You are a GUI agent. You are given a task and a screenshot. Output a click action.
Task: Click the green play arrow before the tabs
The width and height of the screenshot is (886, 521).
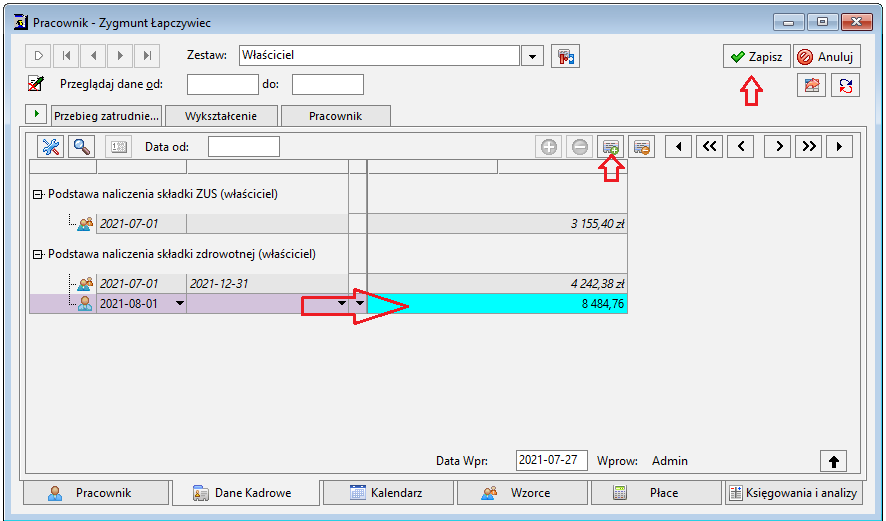pyautogui.click(x=36, y=114)
